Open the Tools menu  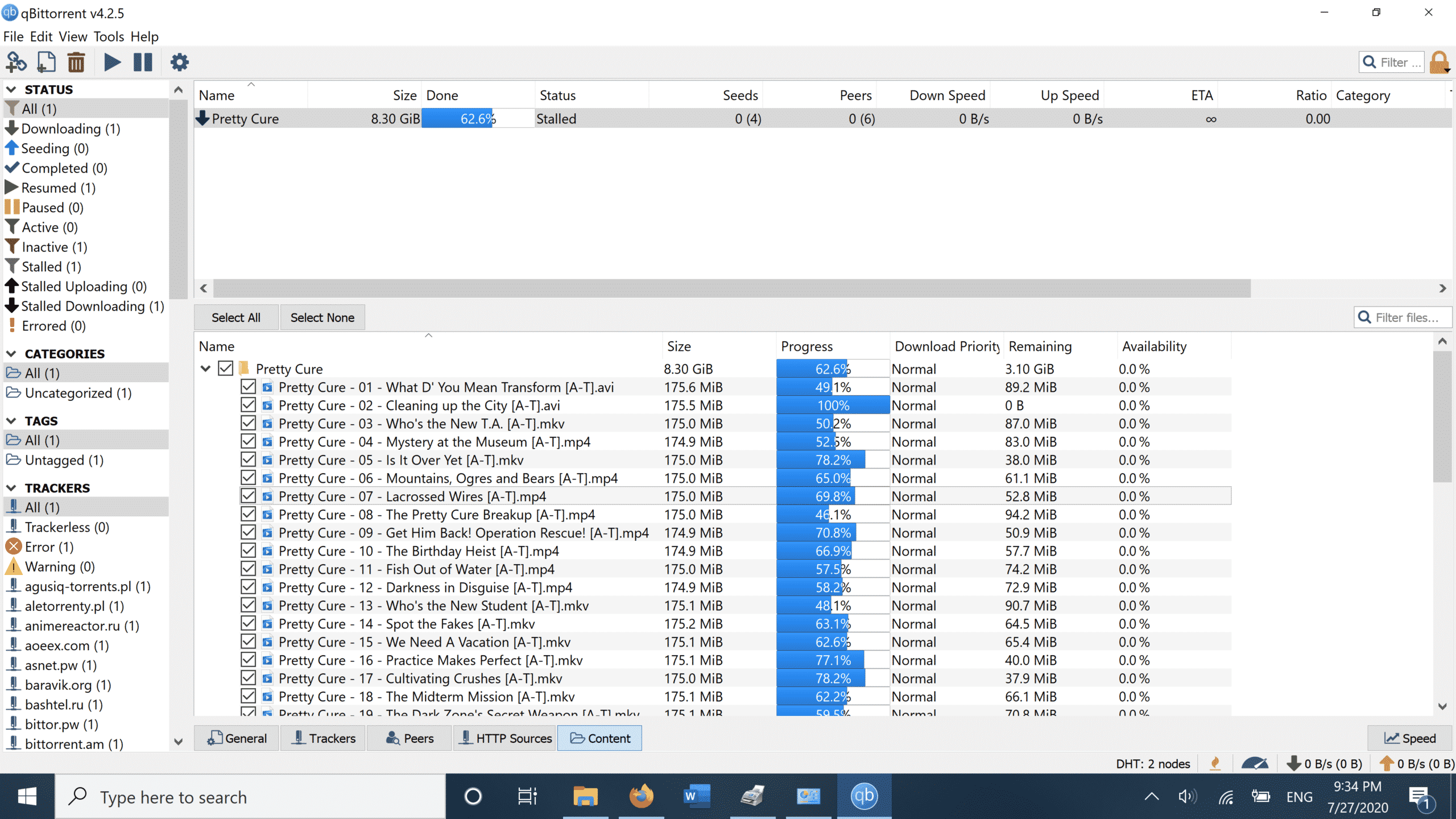click(x=109, y=36)
